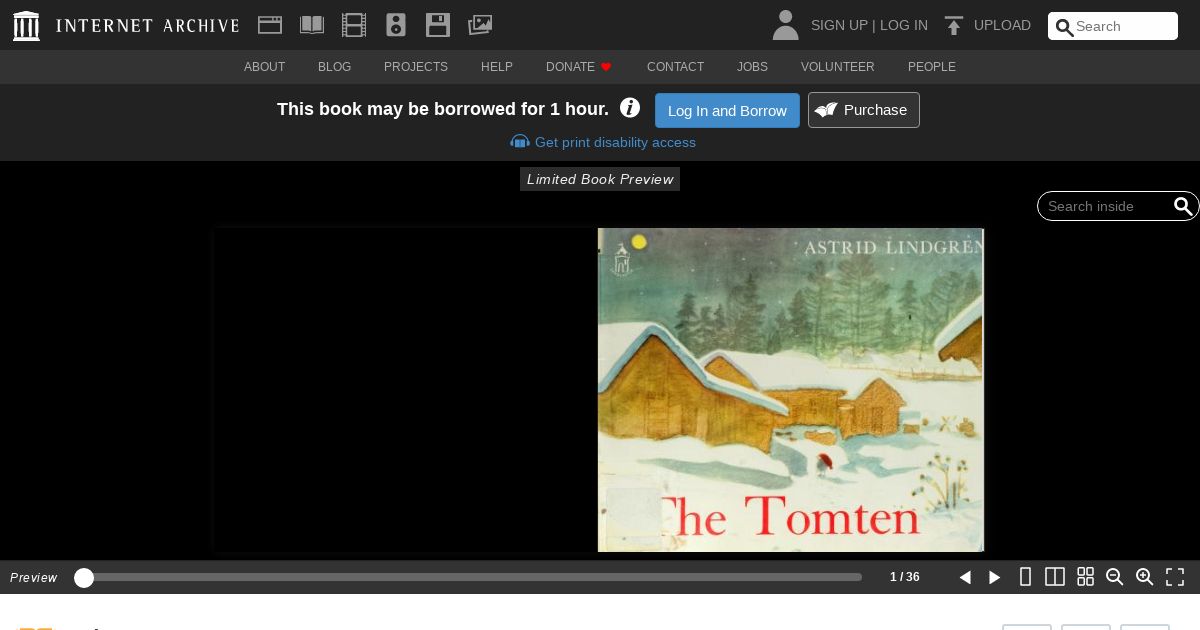Open the Texts book icon
1200x630 pixels.
point(312,25)
